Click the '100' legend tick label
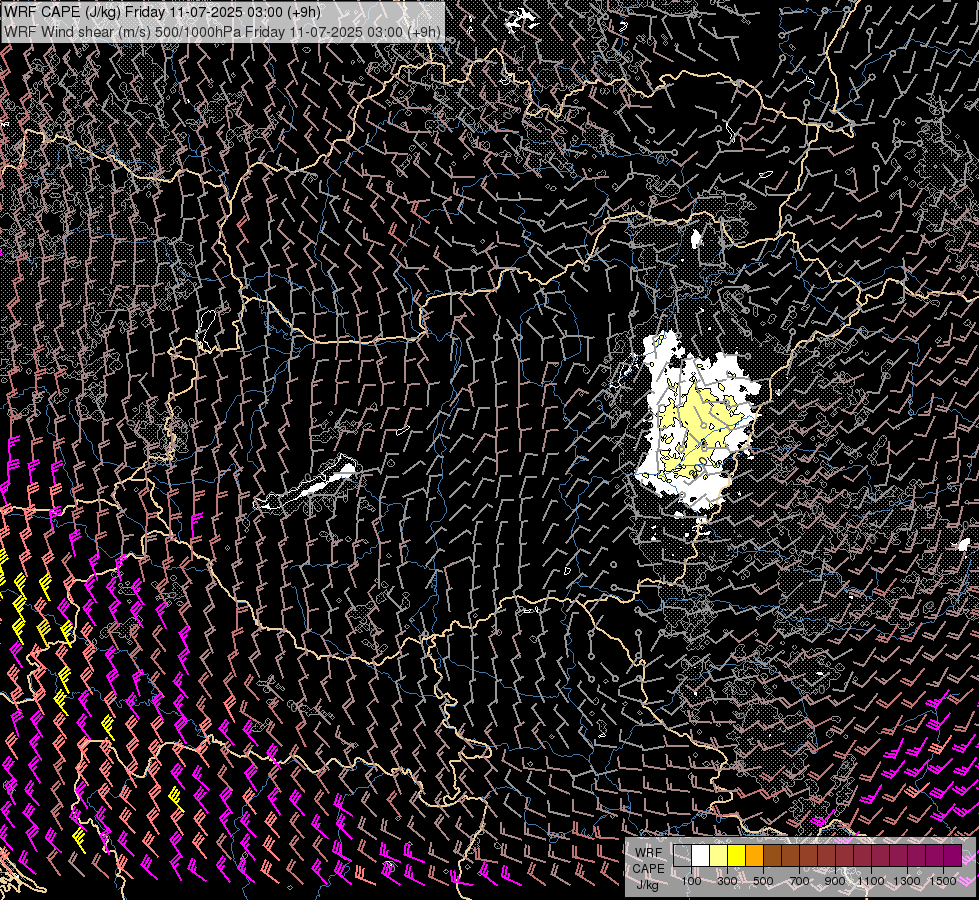Image resolution: width=979 pixels, height=900 pixels. pyautogui.click(x=691, y=881)
